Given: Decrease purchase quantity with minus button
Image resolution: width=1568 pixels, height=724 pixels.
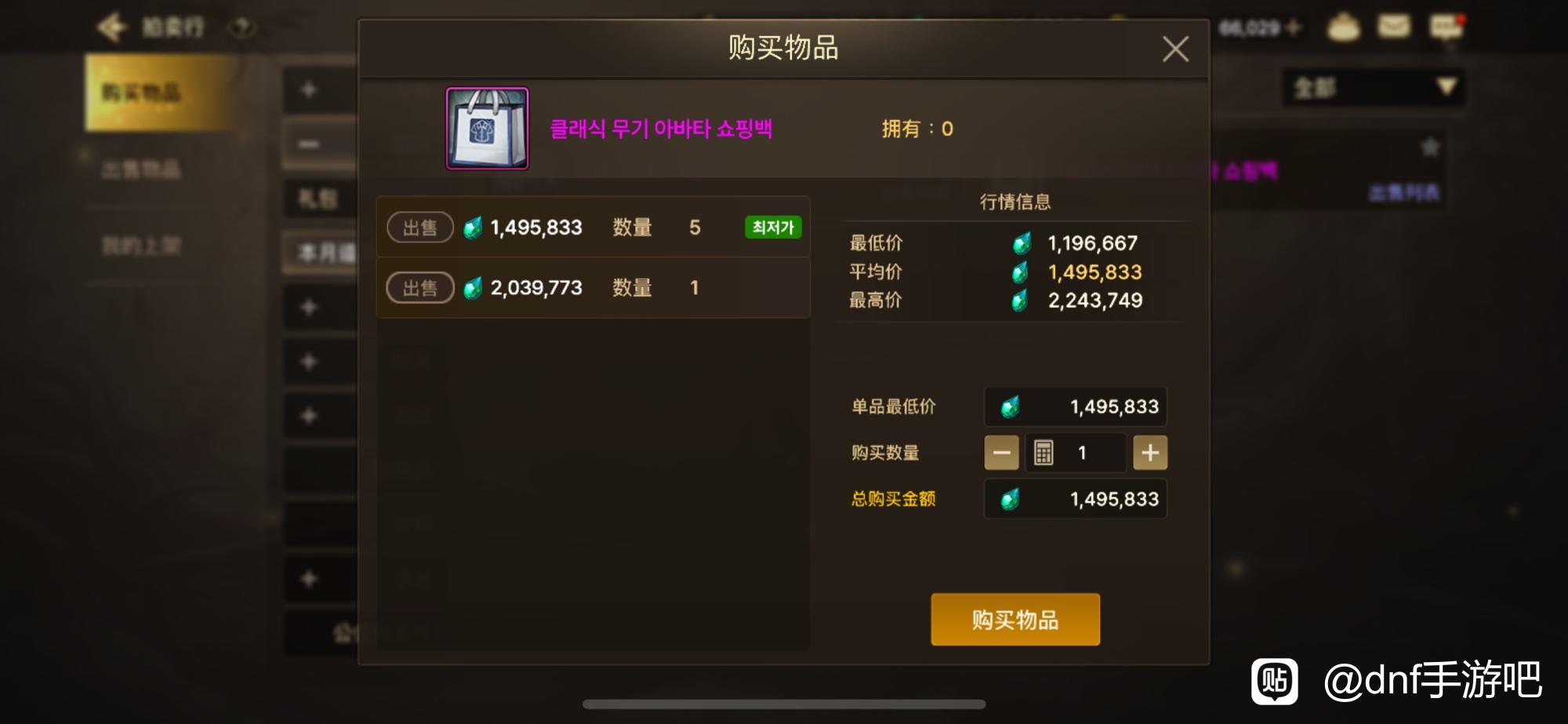Looking at the screenshot, I should click(x=1001, y=453).
